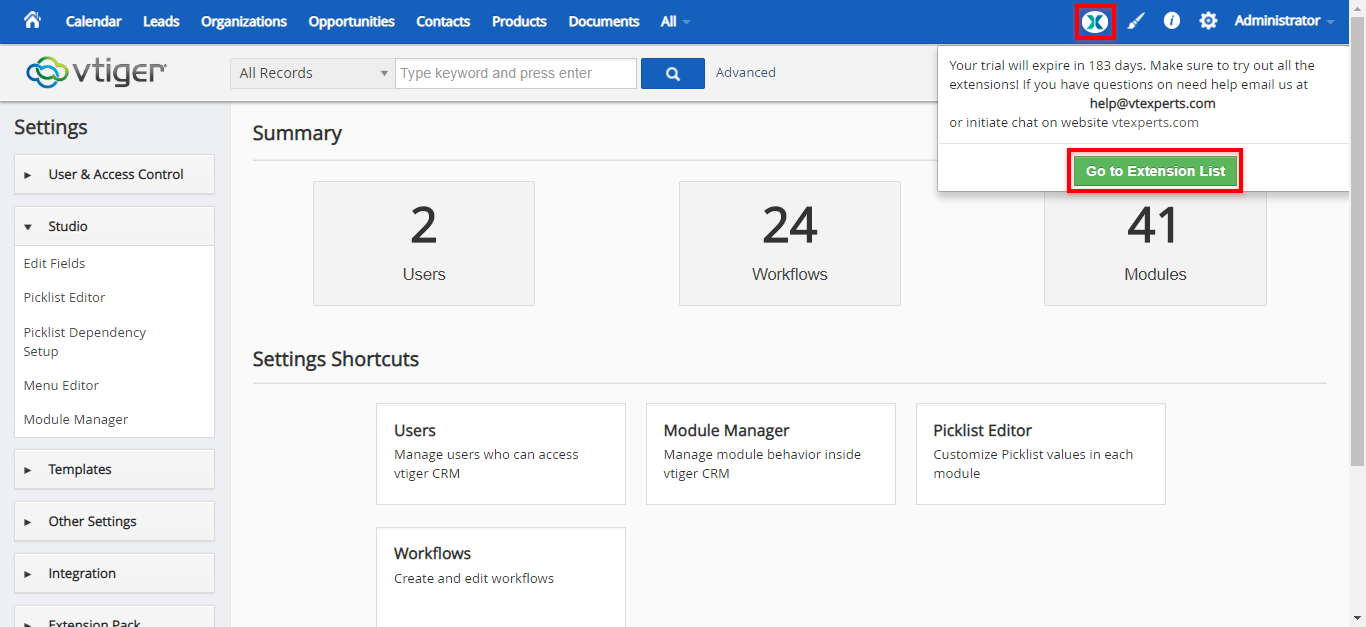Expand User & Access Control section
The image size is (1366, 627).
pyautogui.click(x=114, y=174)
